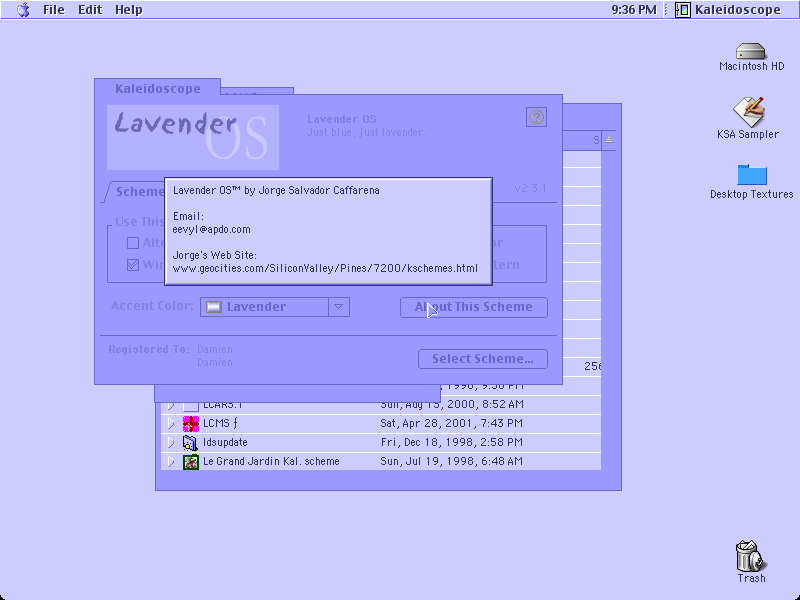
Task: Click the date "Sun, Aug 13, 2000, 8:52 AM"
Action: (x=452, y=405)
